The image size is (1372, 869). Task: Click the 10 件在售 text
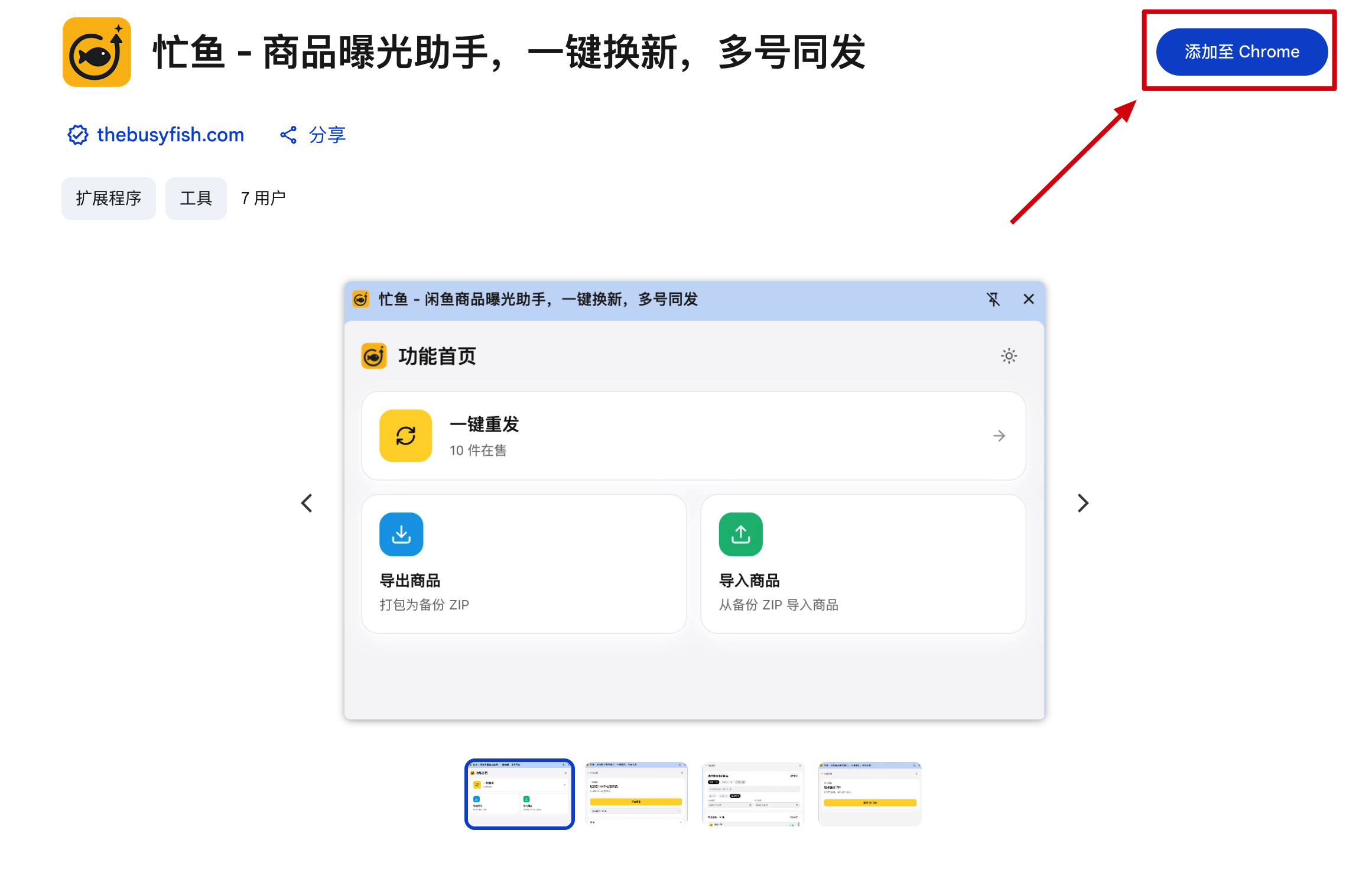tap(478, 450)
